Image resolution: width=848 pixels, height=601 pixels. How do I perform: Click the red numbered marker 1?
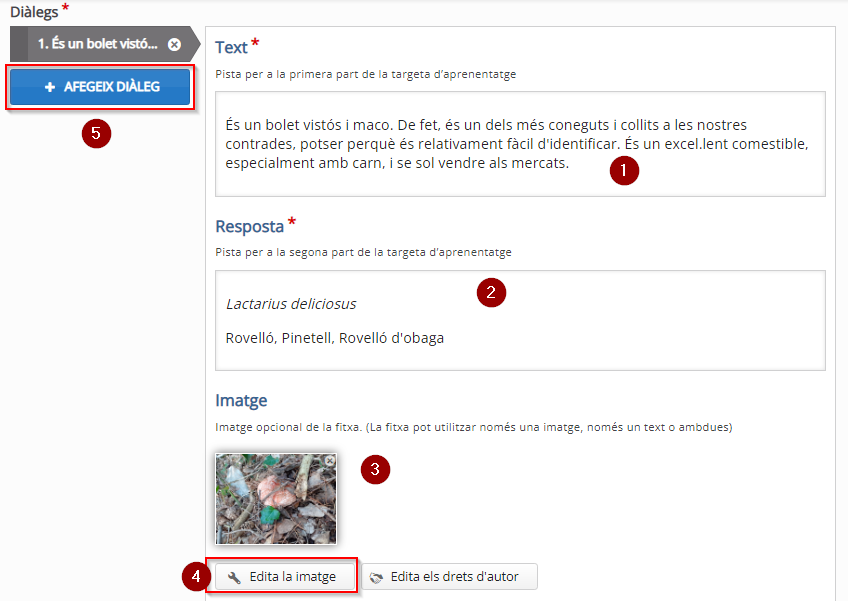tap(624, 170)
